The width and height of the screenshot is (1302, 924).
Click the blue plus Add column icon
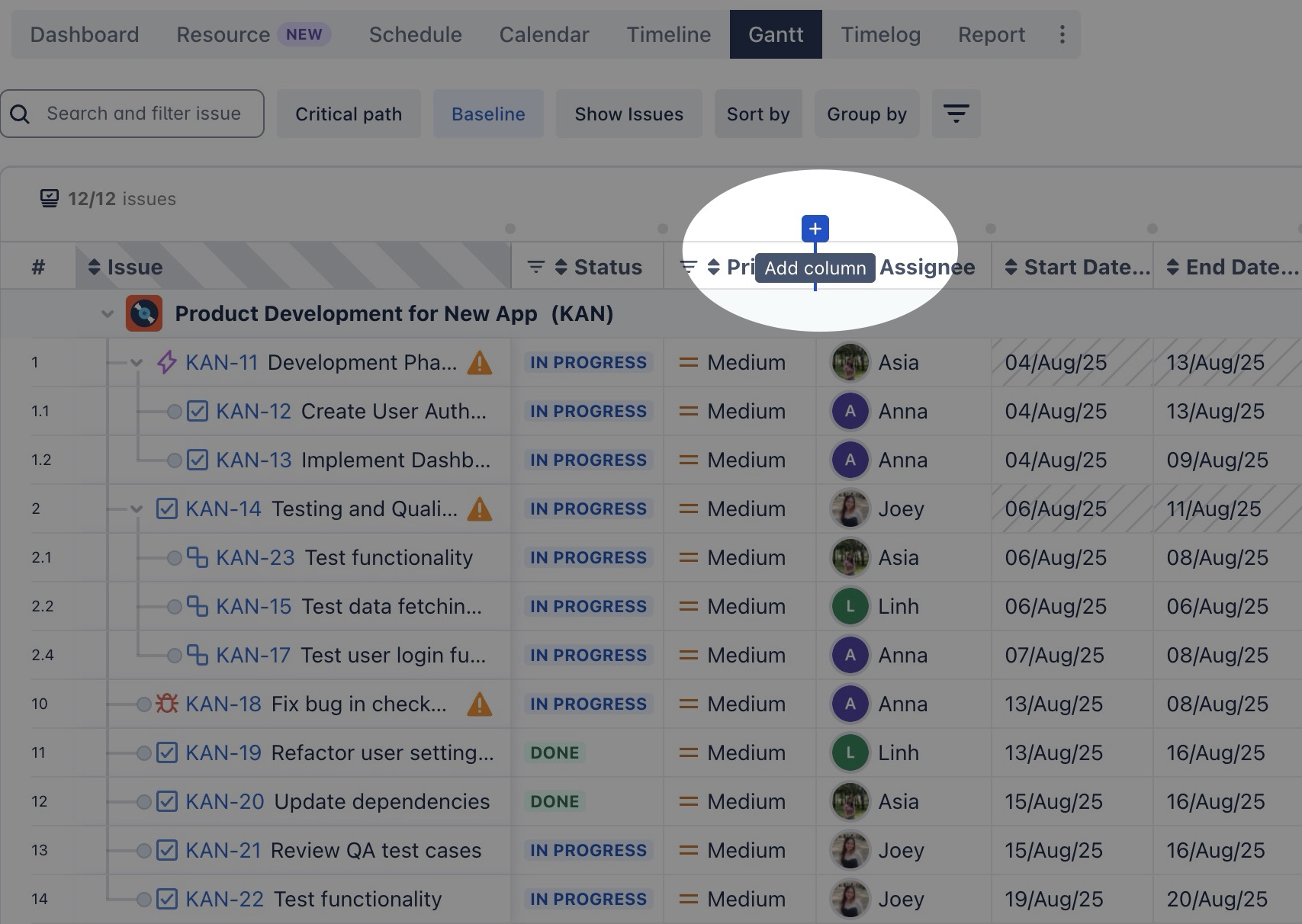click(x=815, y=229)
